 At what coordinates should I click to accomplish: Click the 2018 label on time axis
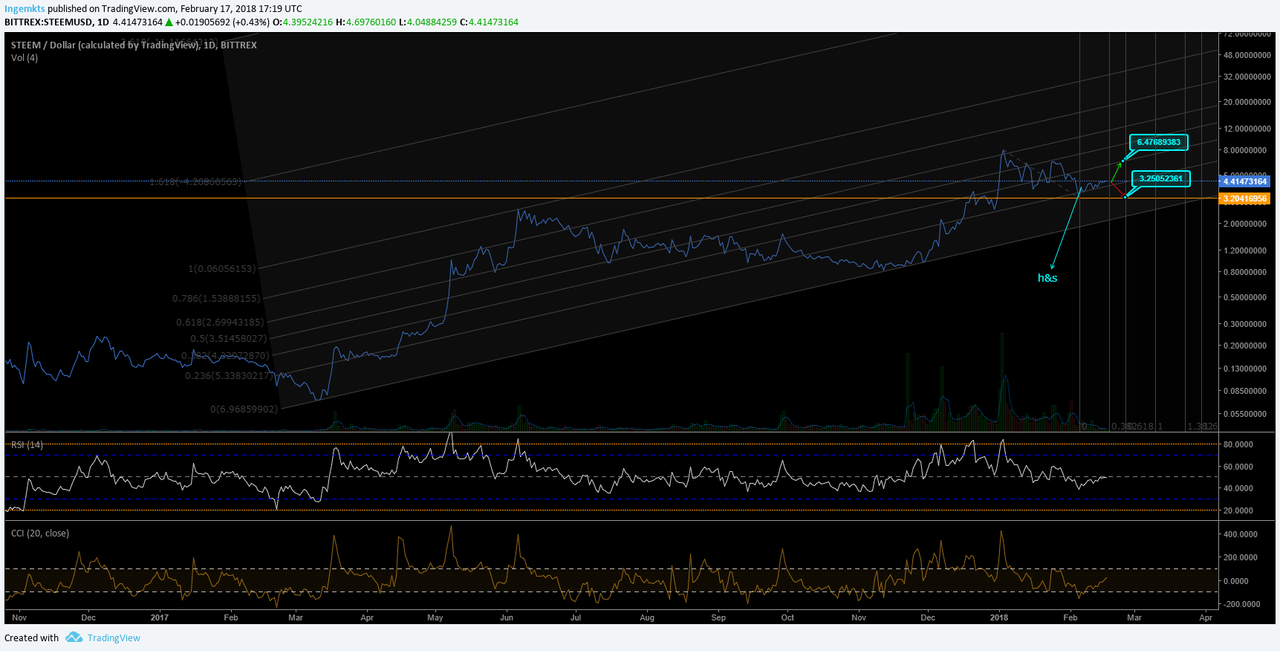[x=998, y=619]
